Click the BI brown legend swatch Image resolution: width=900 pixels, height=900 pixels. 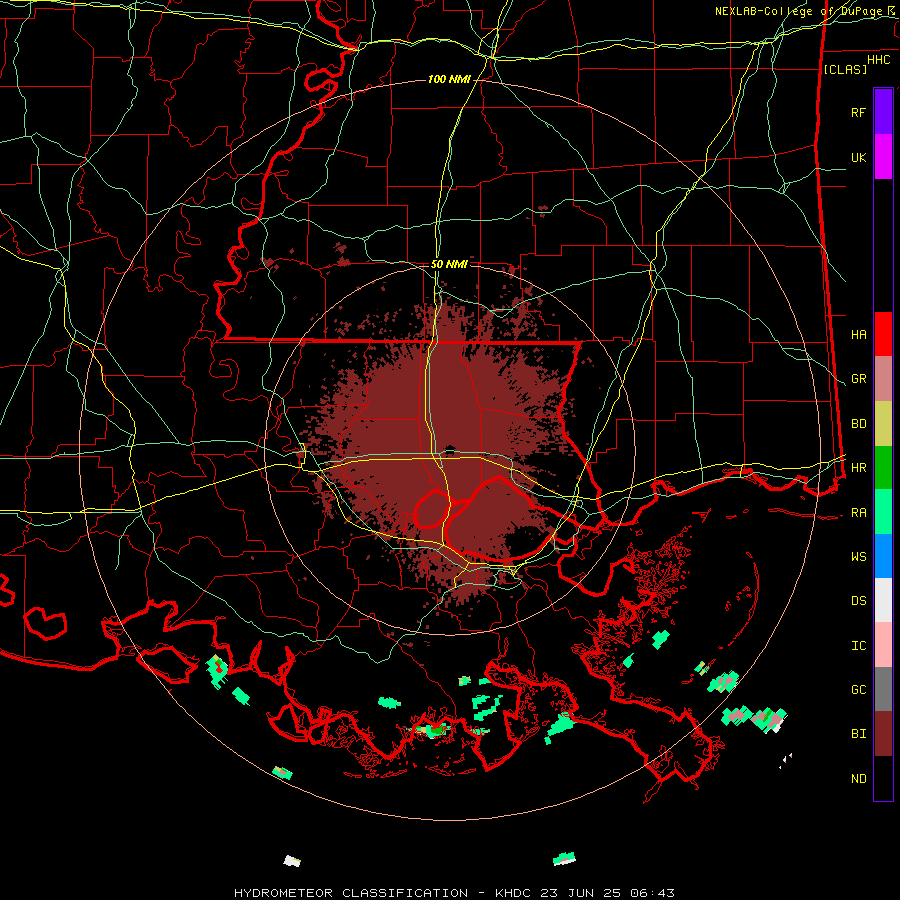tap(883, 734)
